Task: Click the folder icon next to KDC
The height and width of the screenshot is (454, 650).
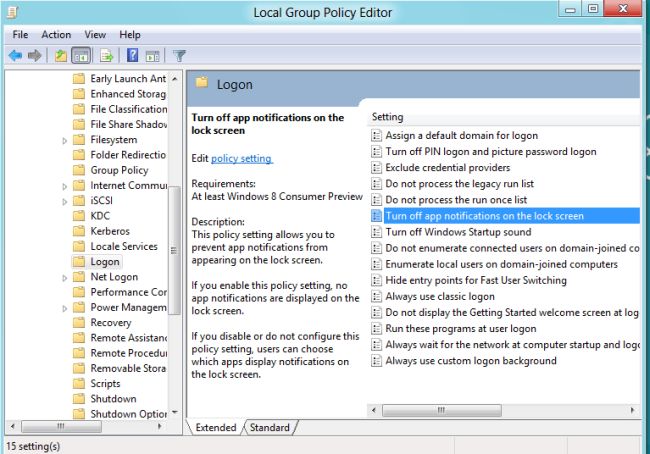Action: 79,216
